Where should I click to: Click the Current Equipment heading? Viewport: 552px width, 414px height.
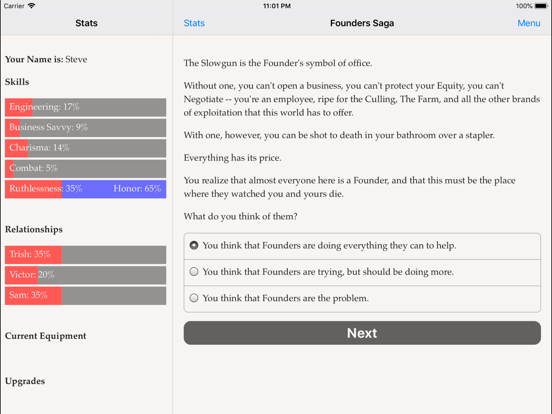click(45, 336)
